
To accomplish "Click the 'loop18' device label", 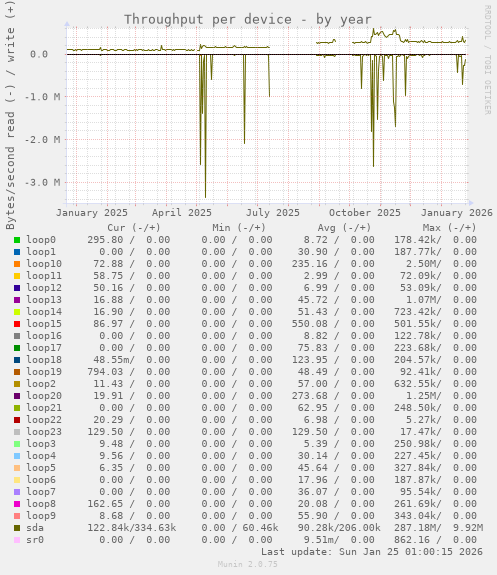I will point(44,360).
